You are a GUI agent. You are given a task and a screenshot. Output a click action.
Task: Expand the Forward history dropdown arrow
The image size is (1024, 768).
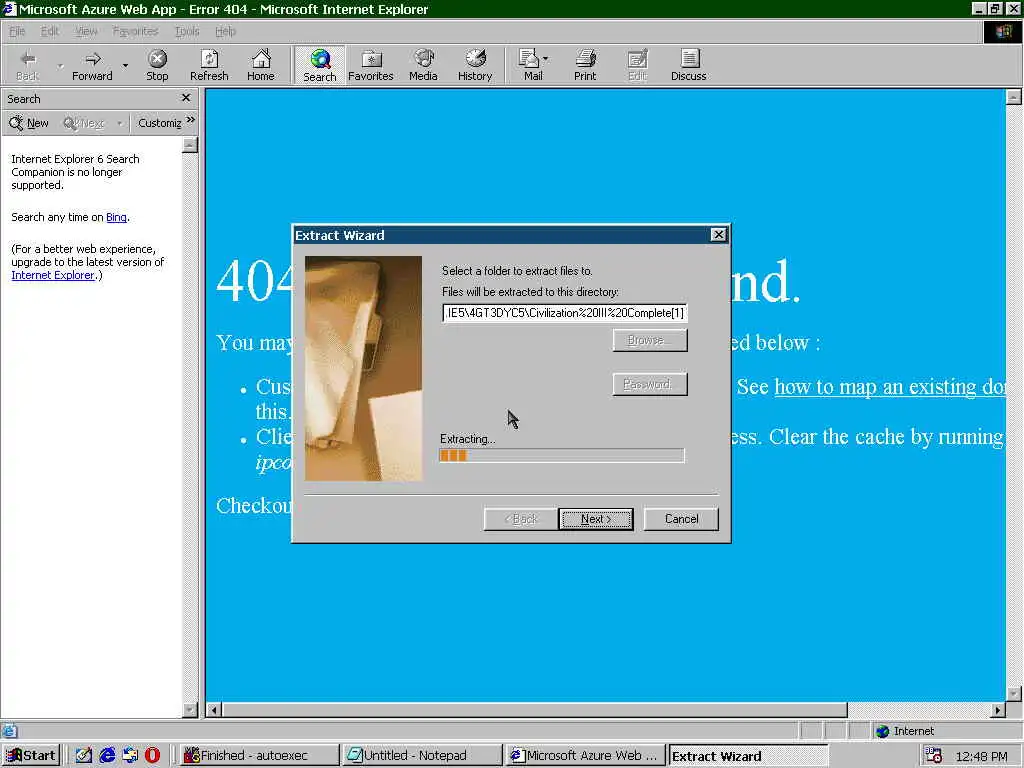pyautogui.click(x=125, y=65)
